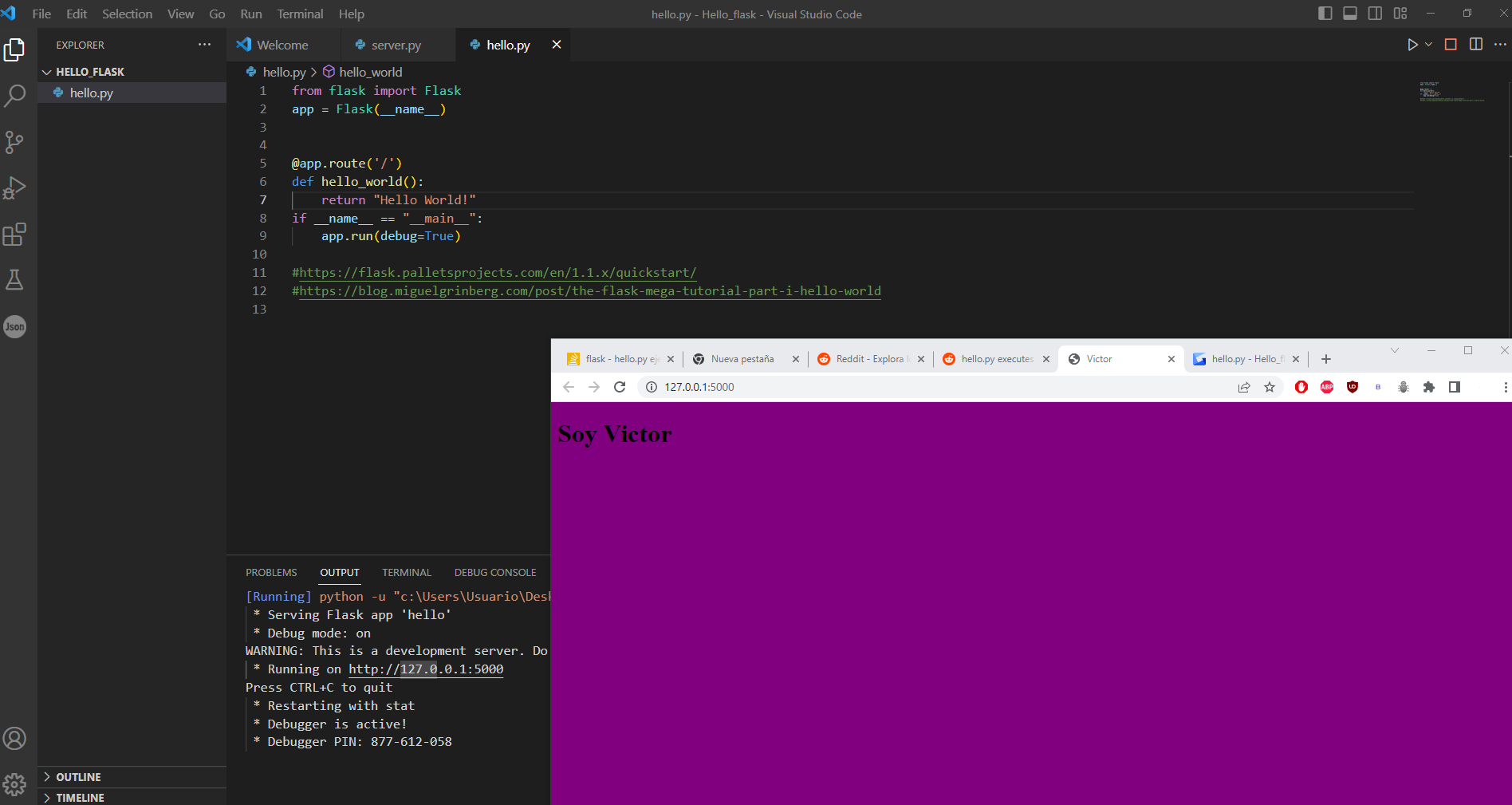Image resolution: width=1512 pixels, height=805 pixels.
Task: Switch to the OUTPUT panel tab
Action: click(340, 573)
